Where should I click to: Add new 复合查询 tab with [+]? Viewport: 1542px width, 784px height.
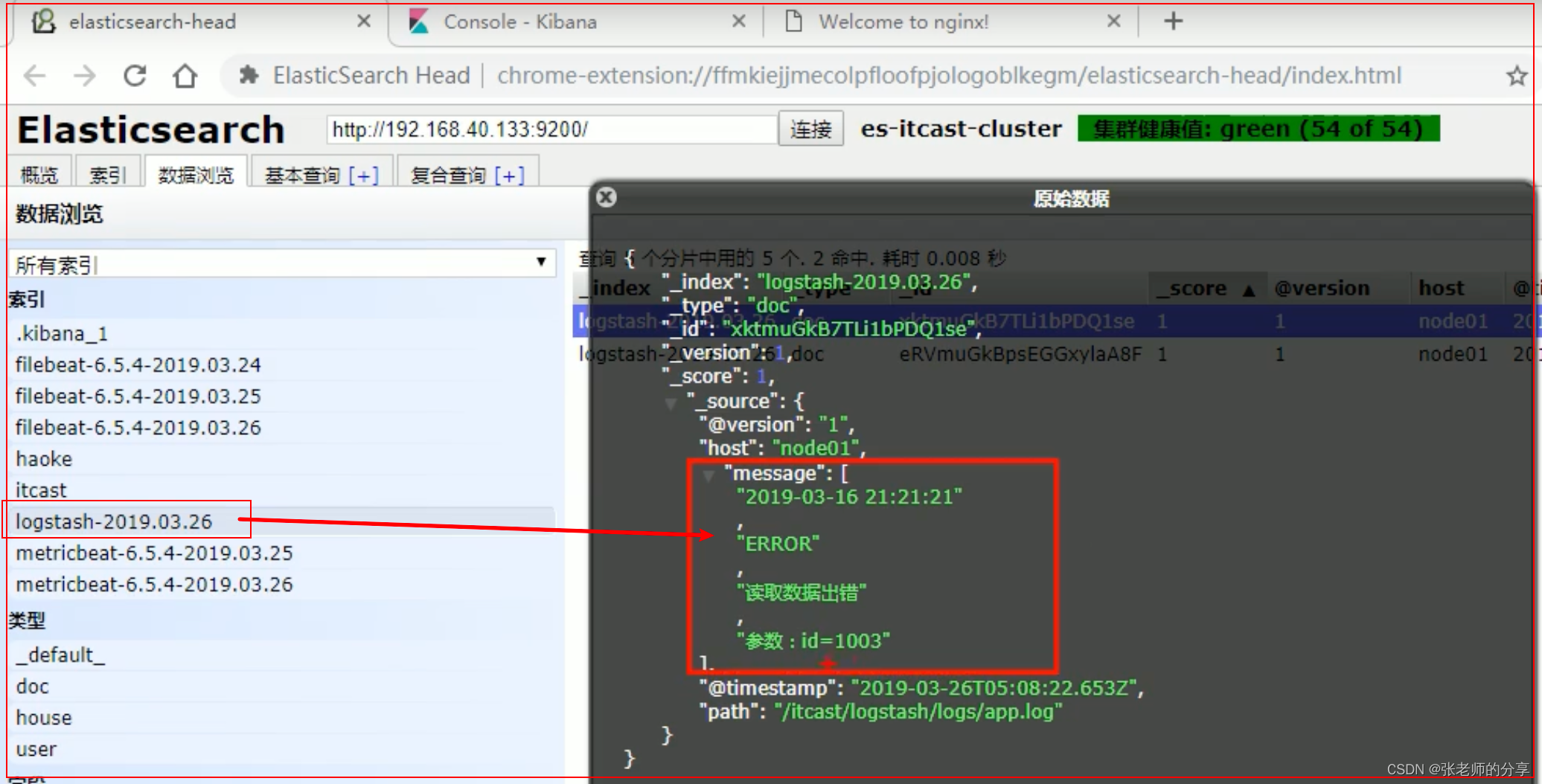tap(509, 176)
